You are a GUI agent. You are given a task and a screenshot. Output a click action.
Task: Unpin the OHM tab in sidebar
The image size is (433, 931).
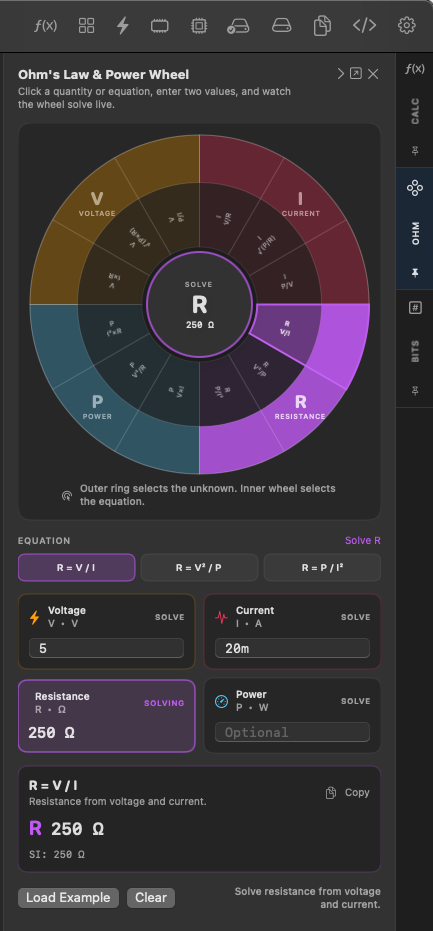pos(415,273)
